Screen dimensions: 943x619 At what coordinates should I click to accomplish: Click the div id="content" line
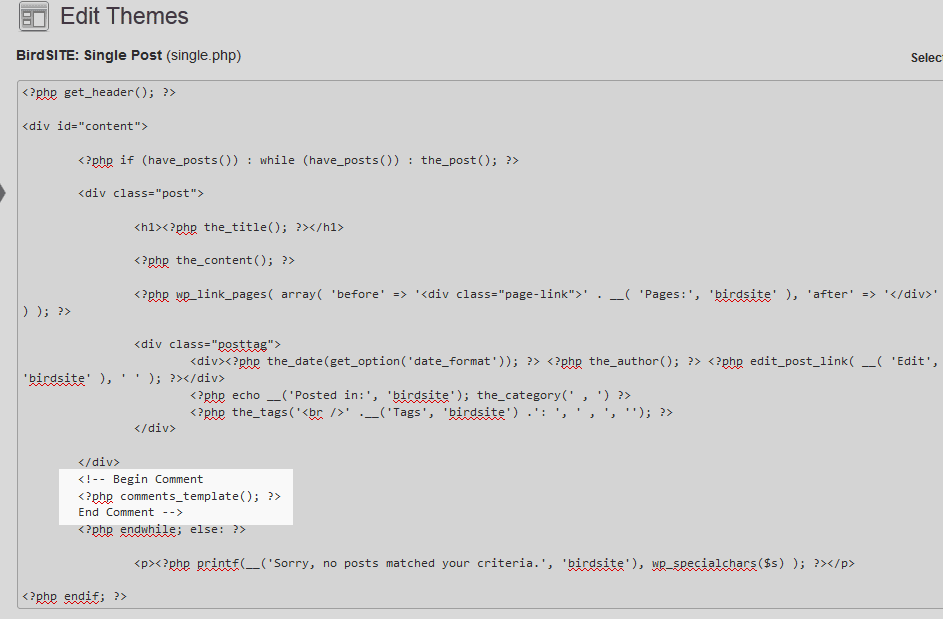coord(85,126)
